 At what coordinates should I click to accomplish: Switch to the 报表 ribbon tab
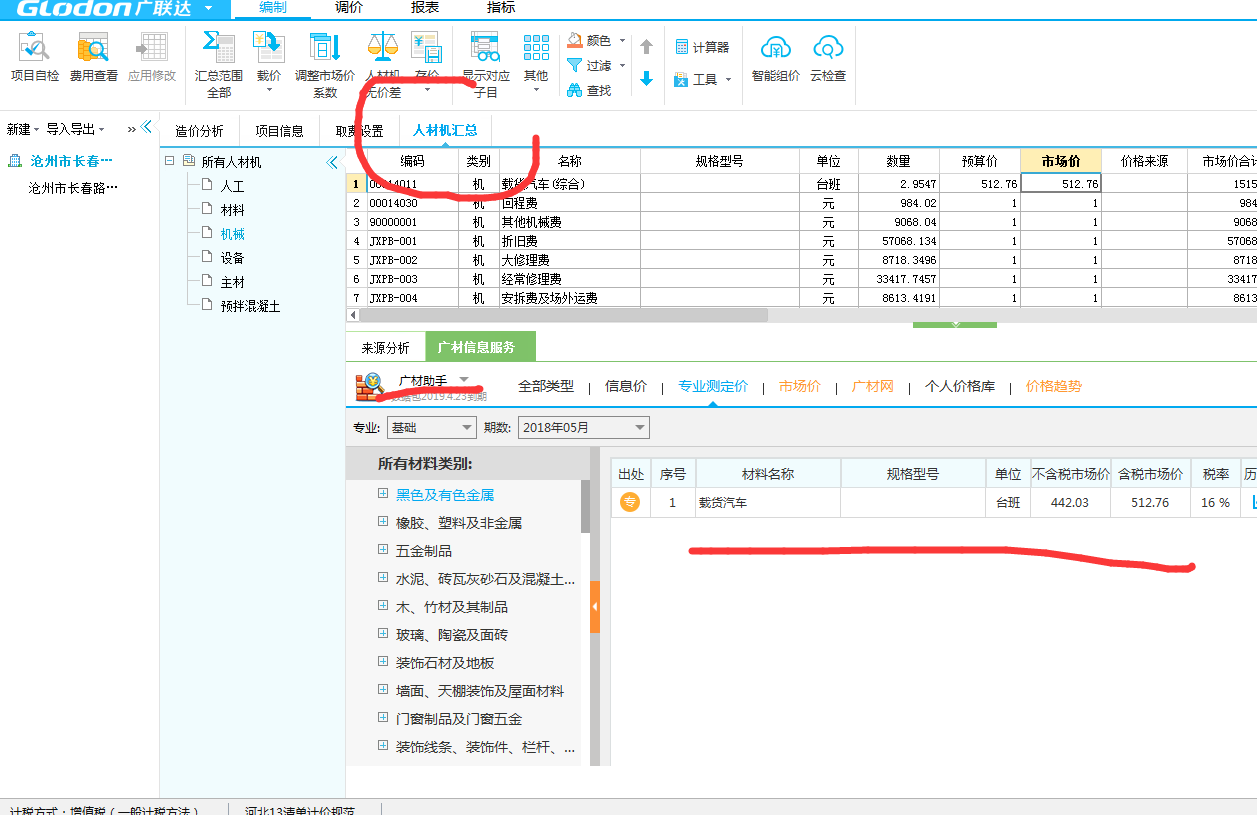425,7
